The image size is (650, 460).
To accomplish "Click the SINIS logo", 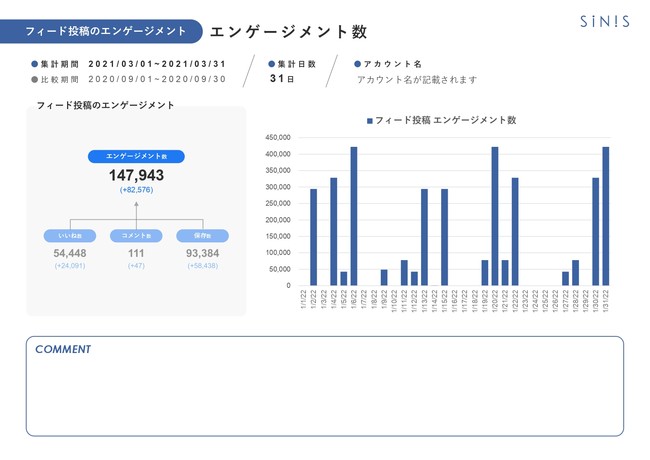I will (604, 21).
